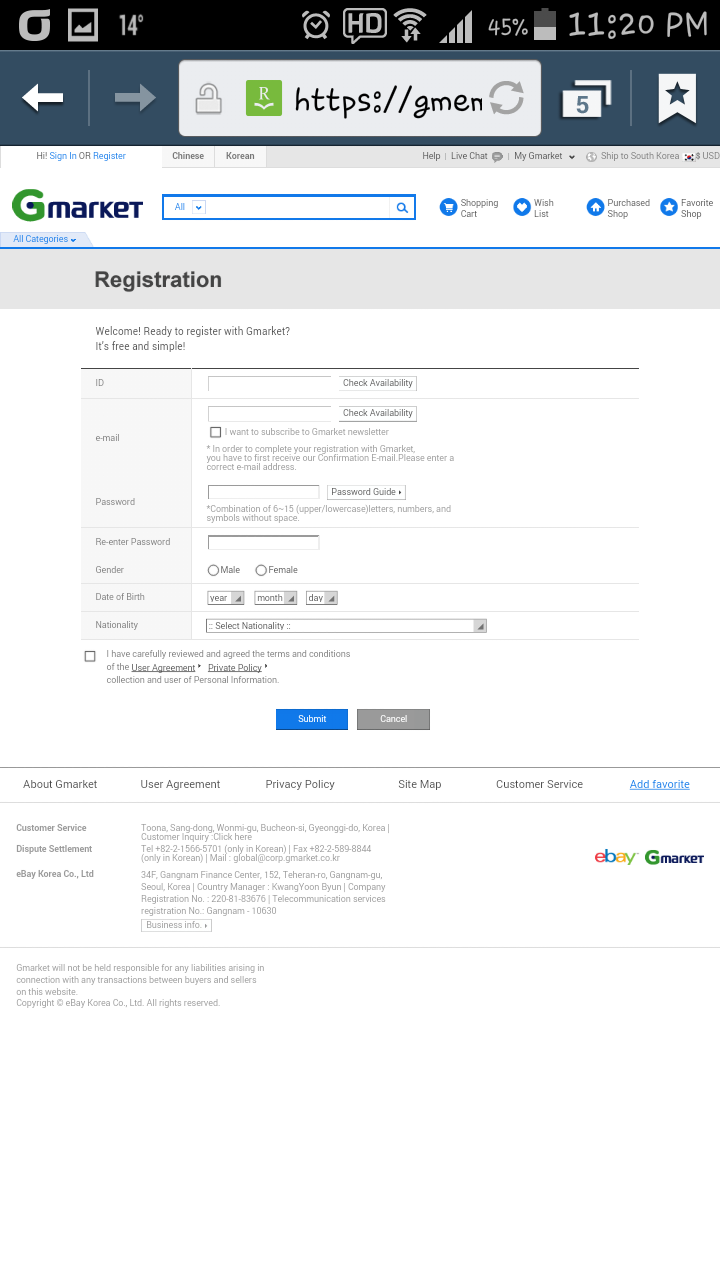The height and width of the screenshot is (1280, 720).
Task: Open the birth year dropdown
Action: pos(225,598)
